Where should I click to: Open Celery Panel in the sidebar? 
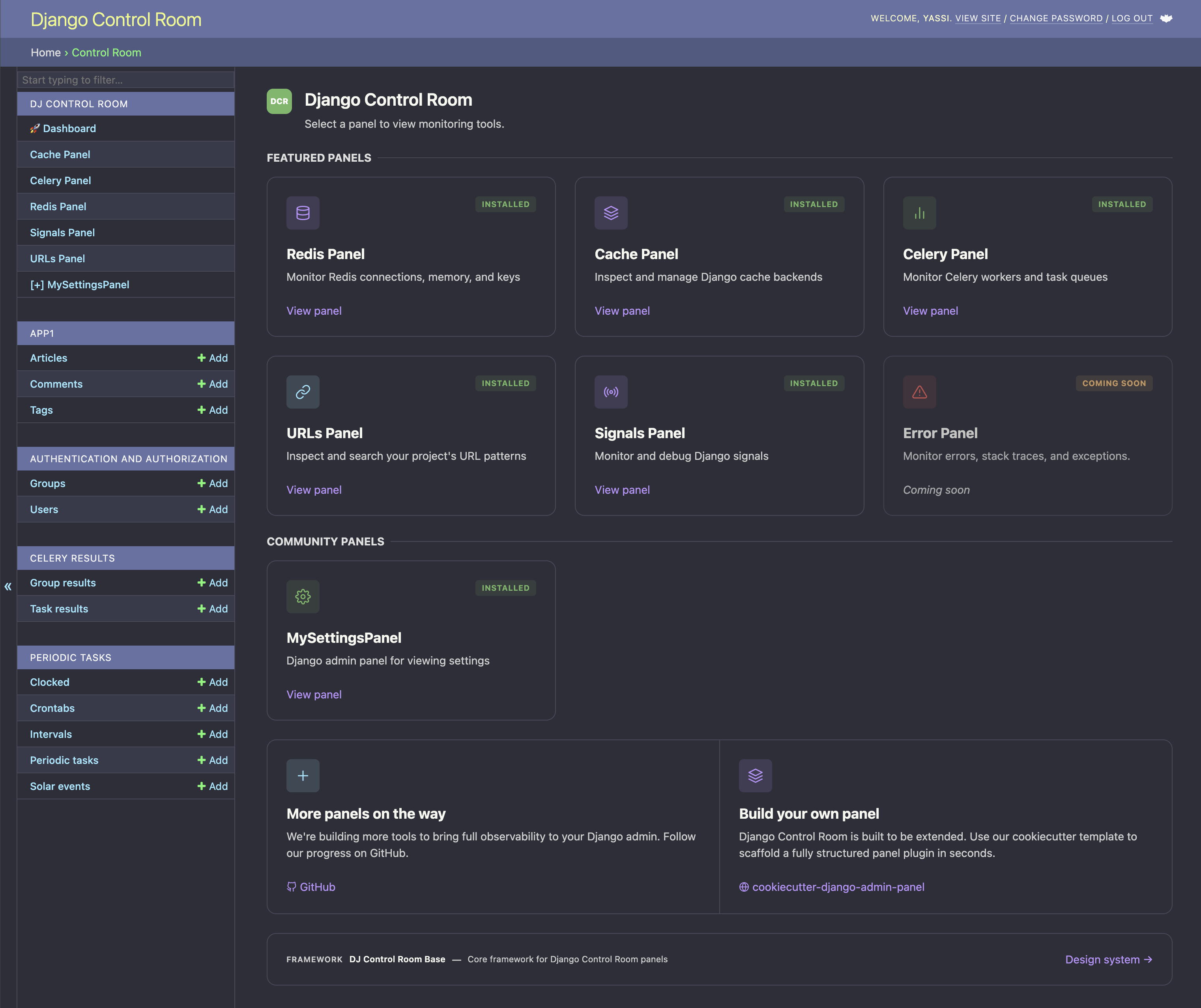point(60,180)
